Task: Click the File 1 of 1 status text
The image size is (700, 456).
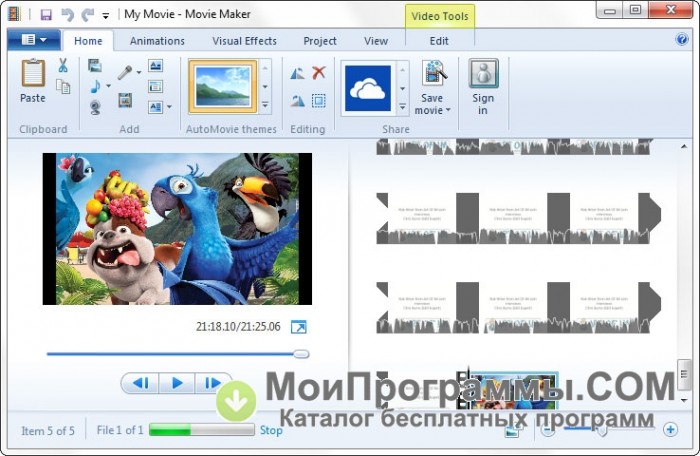Action: pos(120,430)
